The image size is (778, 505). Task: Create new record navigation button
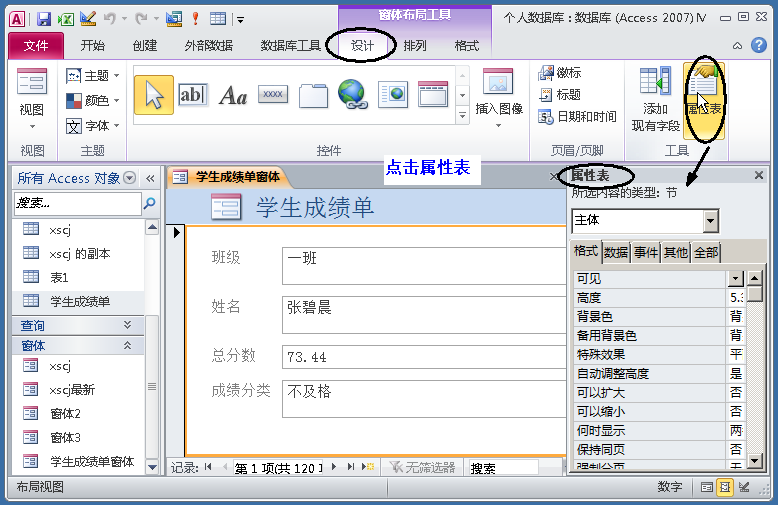pos(368,467)
